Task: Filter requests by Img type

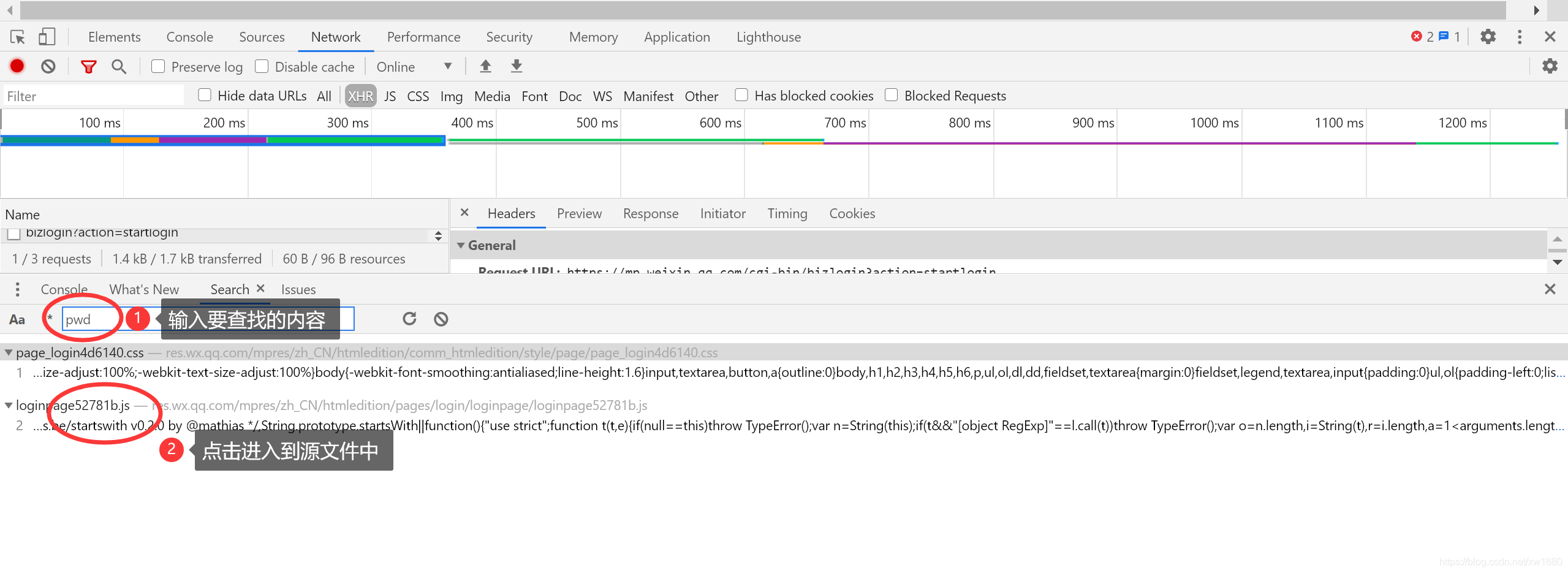Action: pyautogui.click(x=451, y=96)
